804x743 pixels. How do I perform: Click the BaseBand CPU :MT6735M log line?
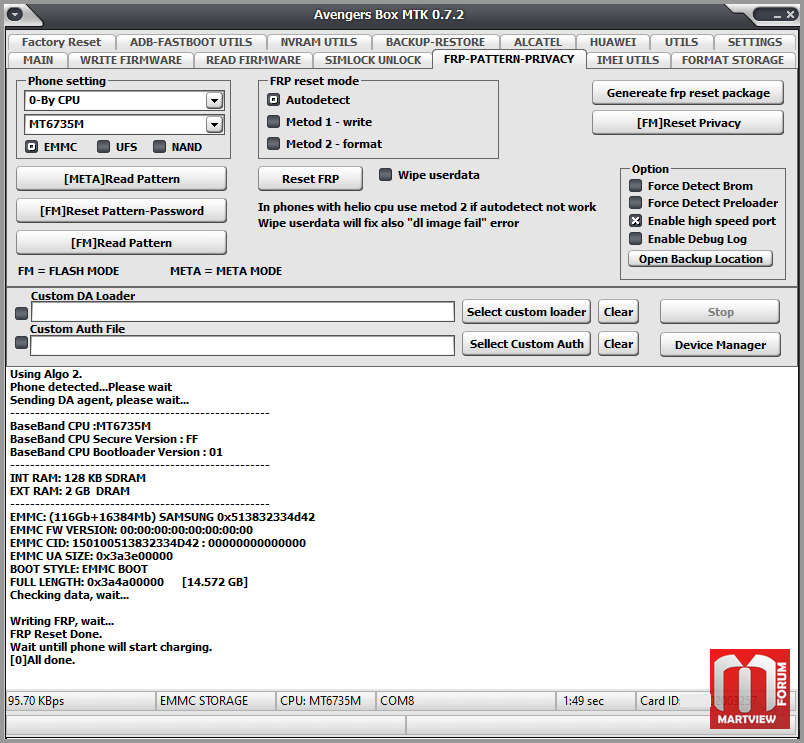point(81,426)
